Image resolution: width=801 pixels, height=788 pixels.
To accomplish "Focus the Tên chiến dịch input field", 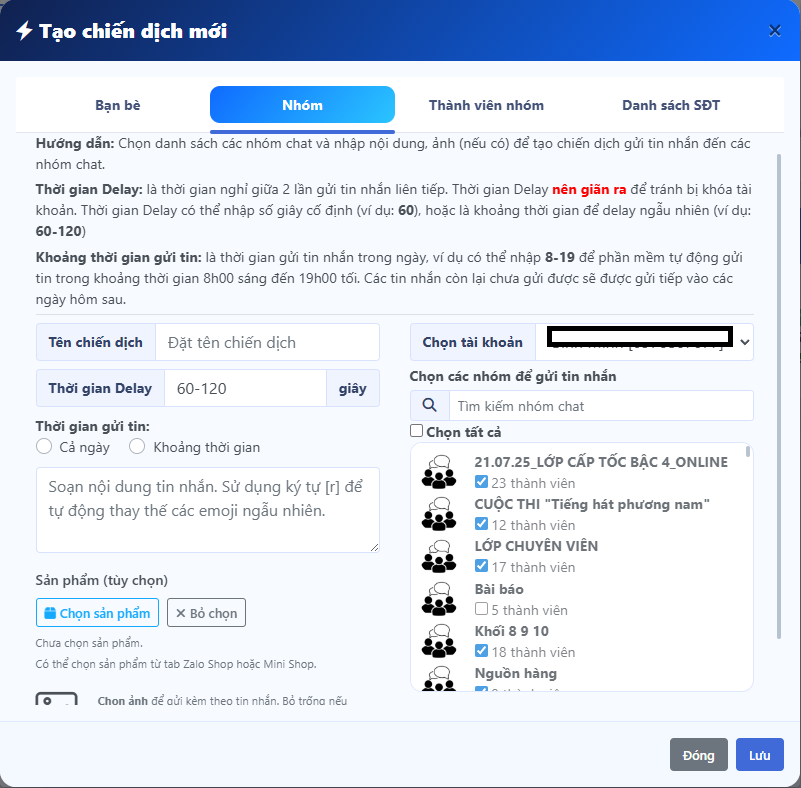I will tap(267, 342).
